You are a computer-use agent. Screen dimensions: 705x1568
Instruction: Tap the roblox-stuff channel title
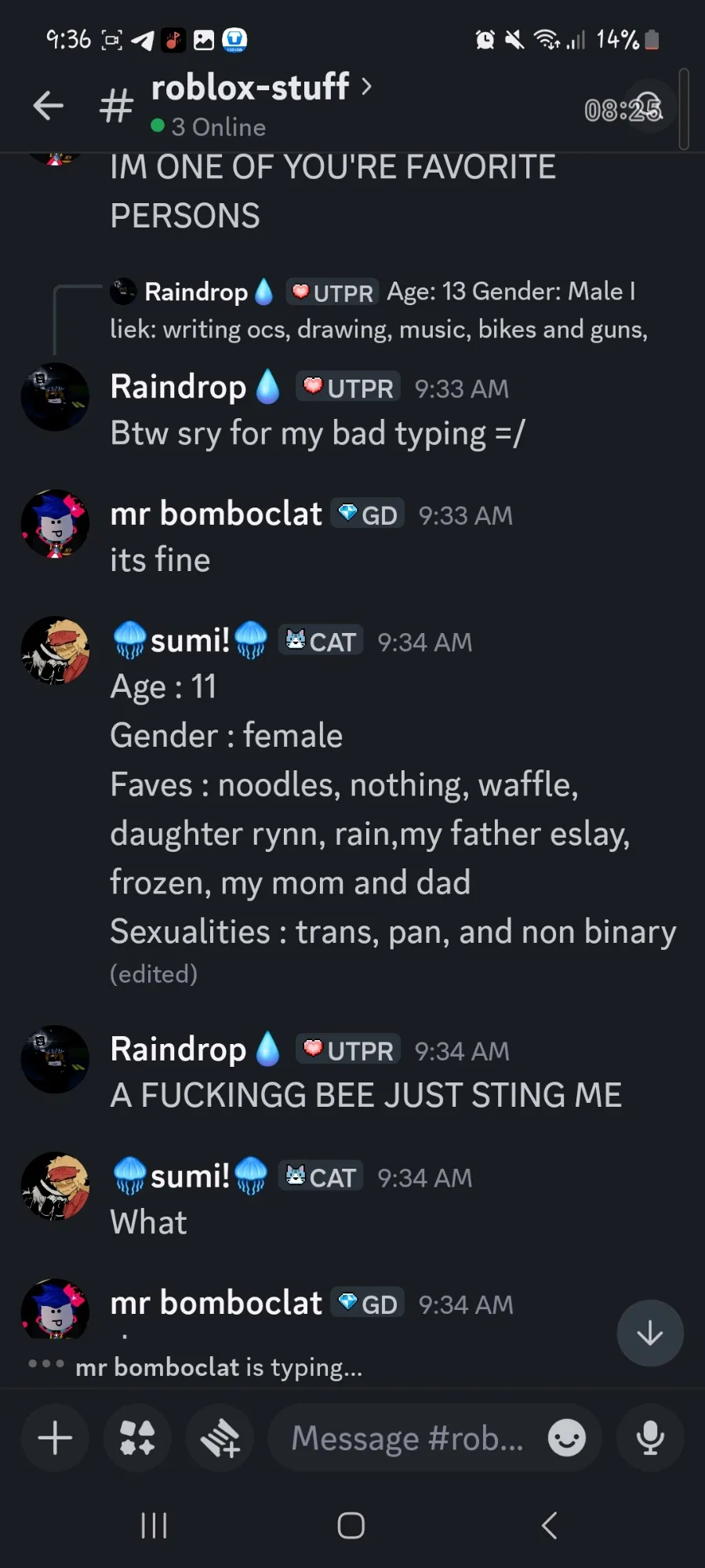click(x=249, y=87)
